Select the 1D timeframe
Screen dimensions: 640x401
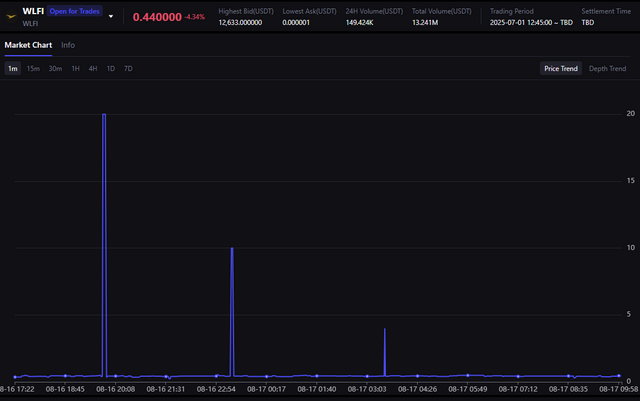click(x=111, y=69)
